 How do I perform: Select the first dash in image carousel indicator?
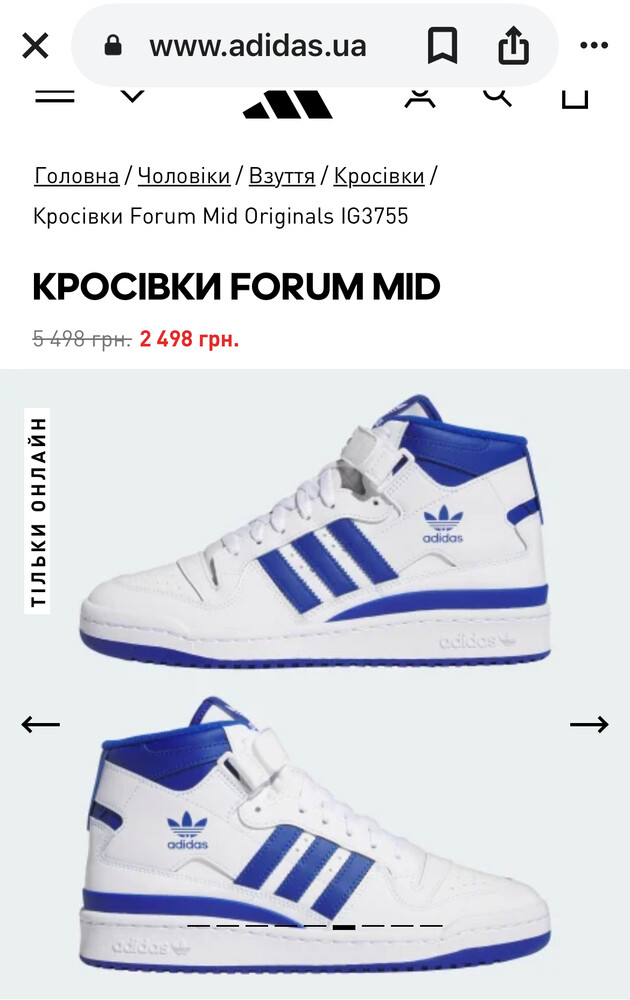click(198, 926)
